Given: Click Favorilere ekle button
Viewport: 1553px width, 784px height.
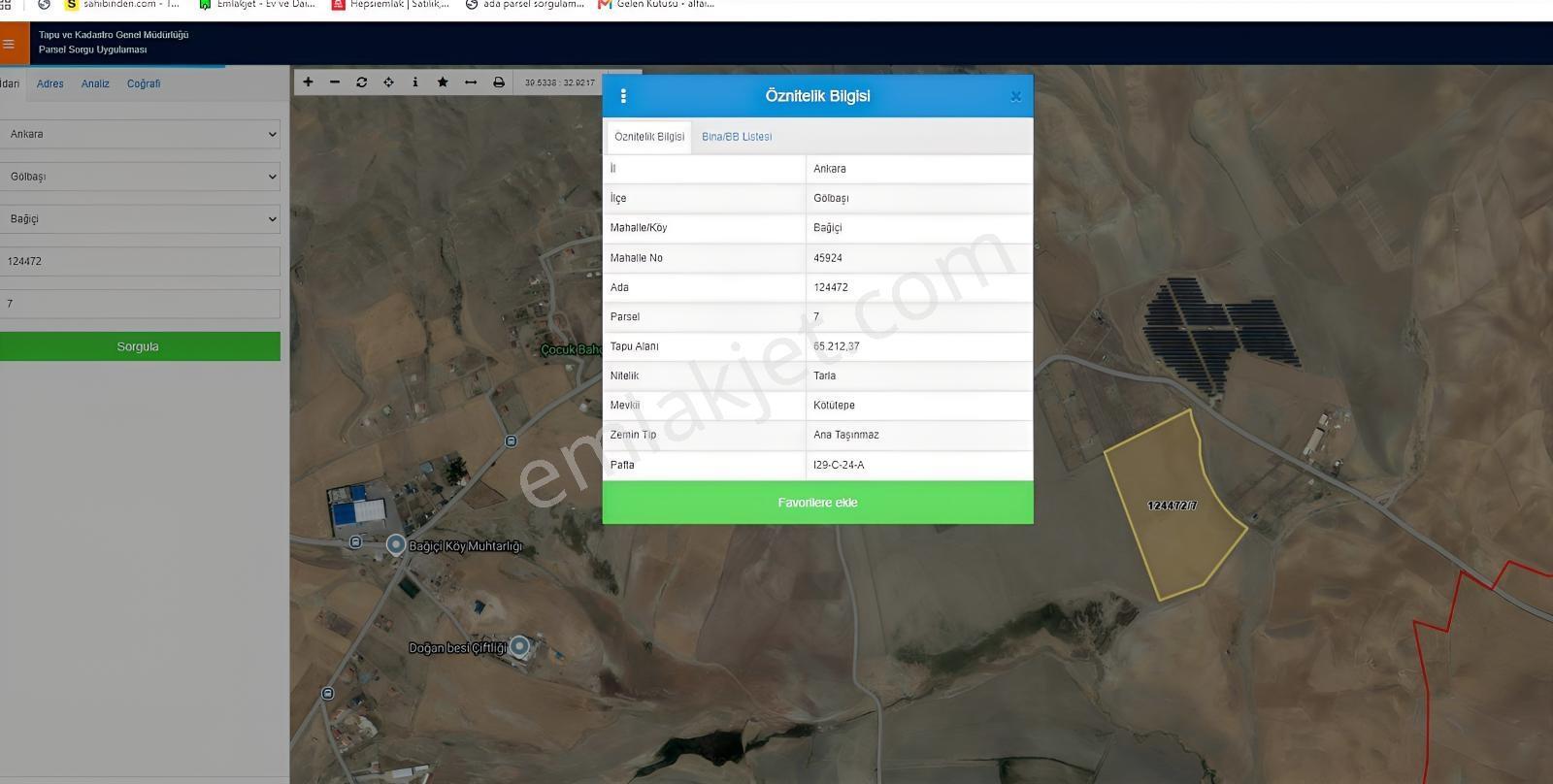Looking at the screenshot, I should pos(817,503).
